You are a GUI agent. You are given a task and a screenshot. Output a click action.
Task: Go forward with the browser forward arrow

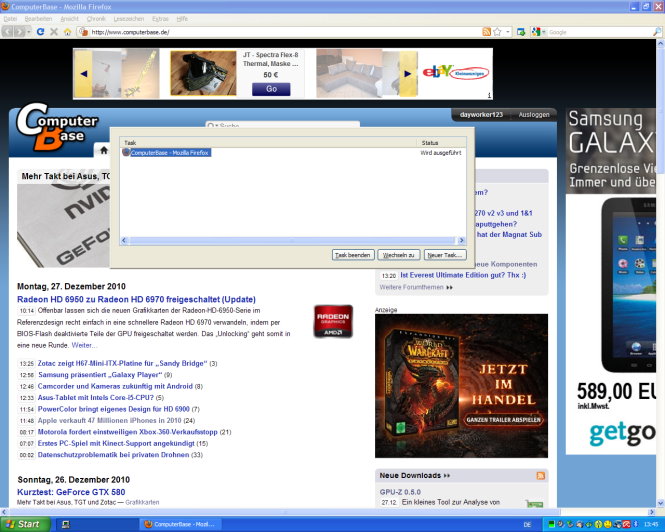[x=19, y=32]
